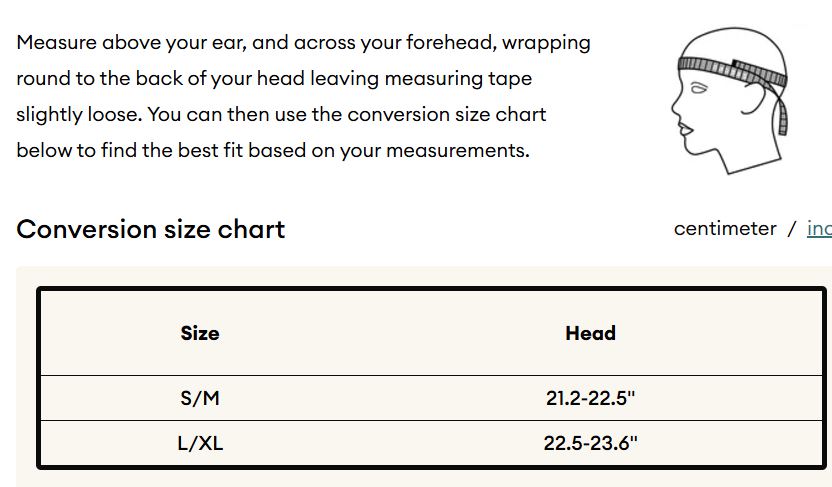Switch measurements to inches
The height and width of the screenshot is (487, 832).
(x=819, y=229)
